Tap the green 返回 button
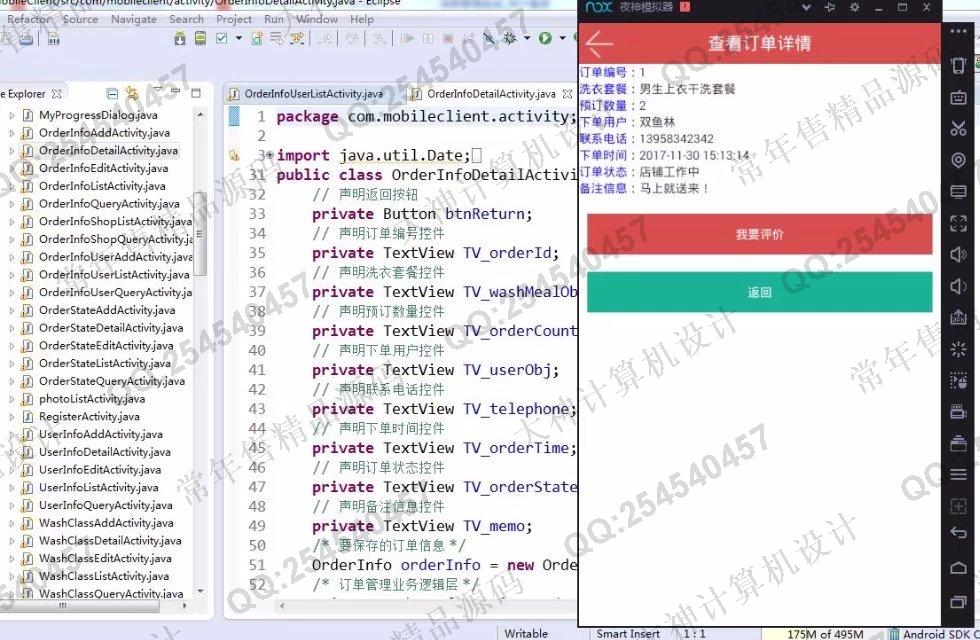This screenshot has height=640, width=980. click(759, 293)
